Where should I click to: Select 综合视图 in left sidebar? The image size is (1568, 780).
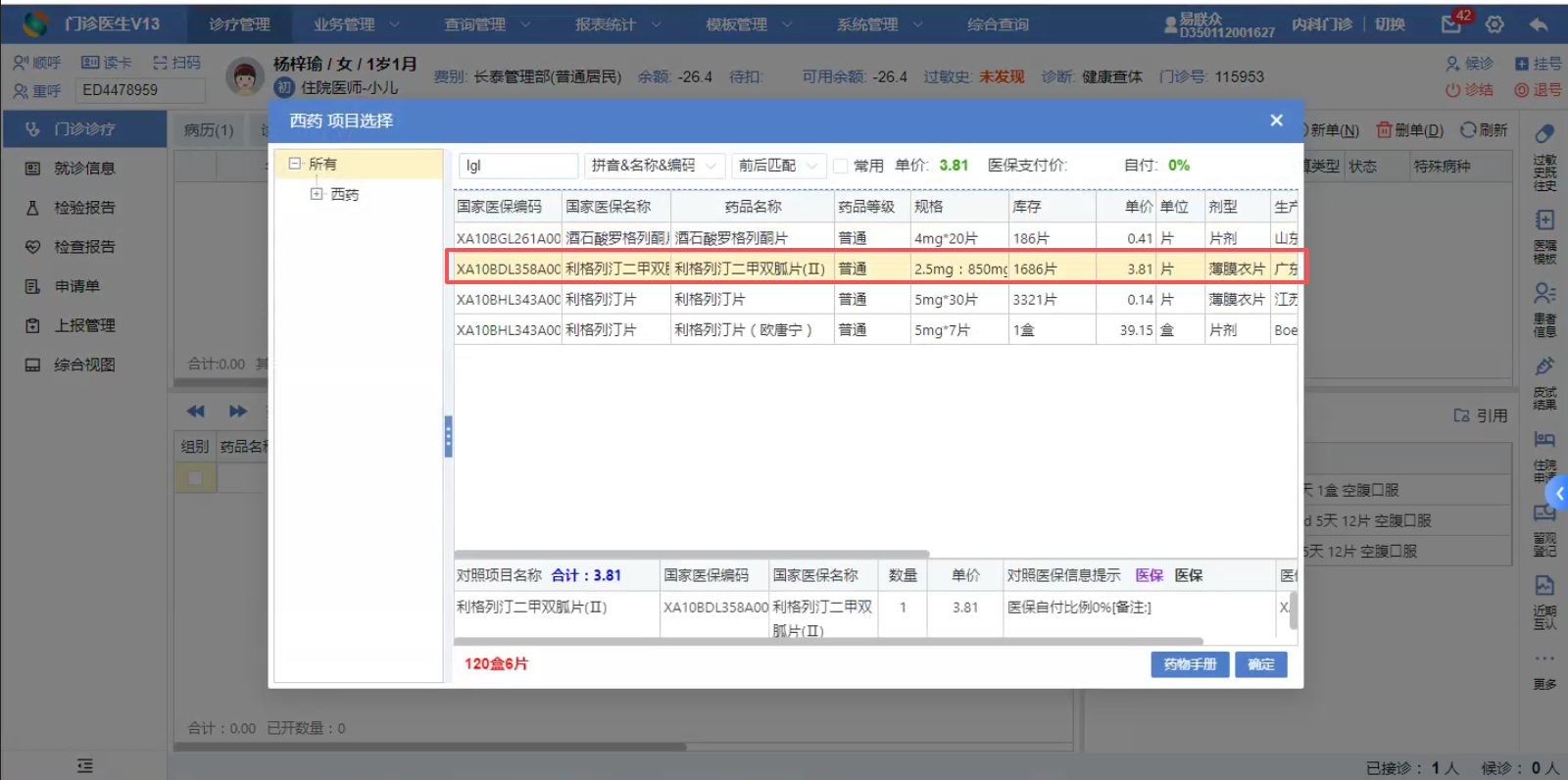click(x=84, y=365)
